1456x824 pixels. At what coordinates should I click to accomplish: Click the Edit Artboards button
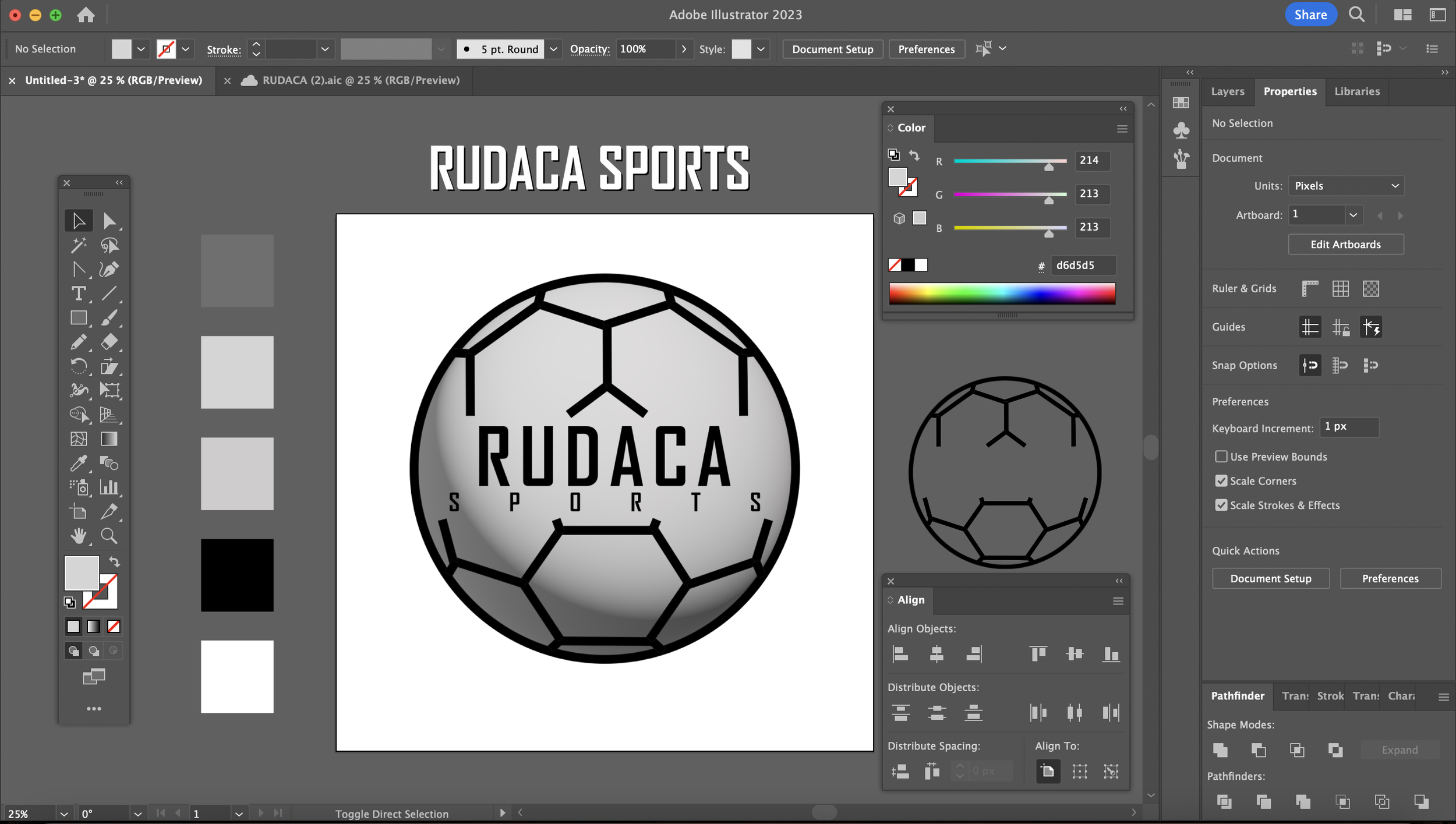(x=1345, y=245)
